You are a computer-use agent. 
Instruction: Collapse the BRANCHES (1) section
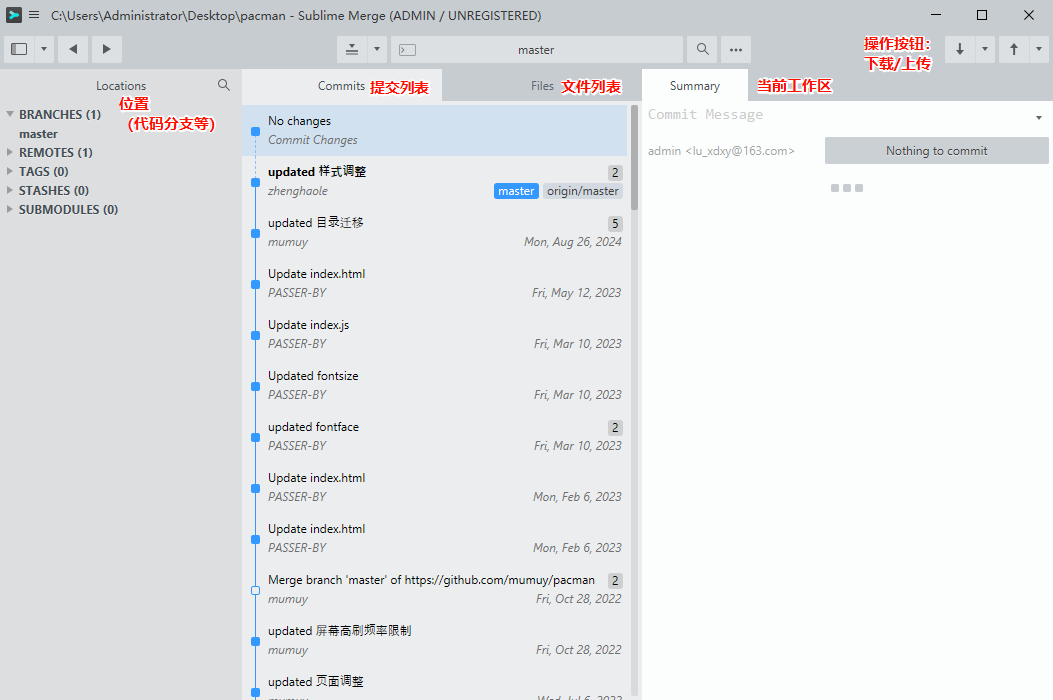coord(10,115)
